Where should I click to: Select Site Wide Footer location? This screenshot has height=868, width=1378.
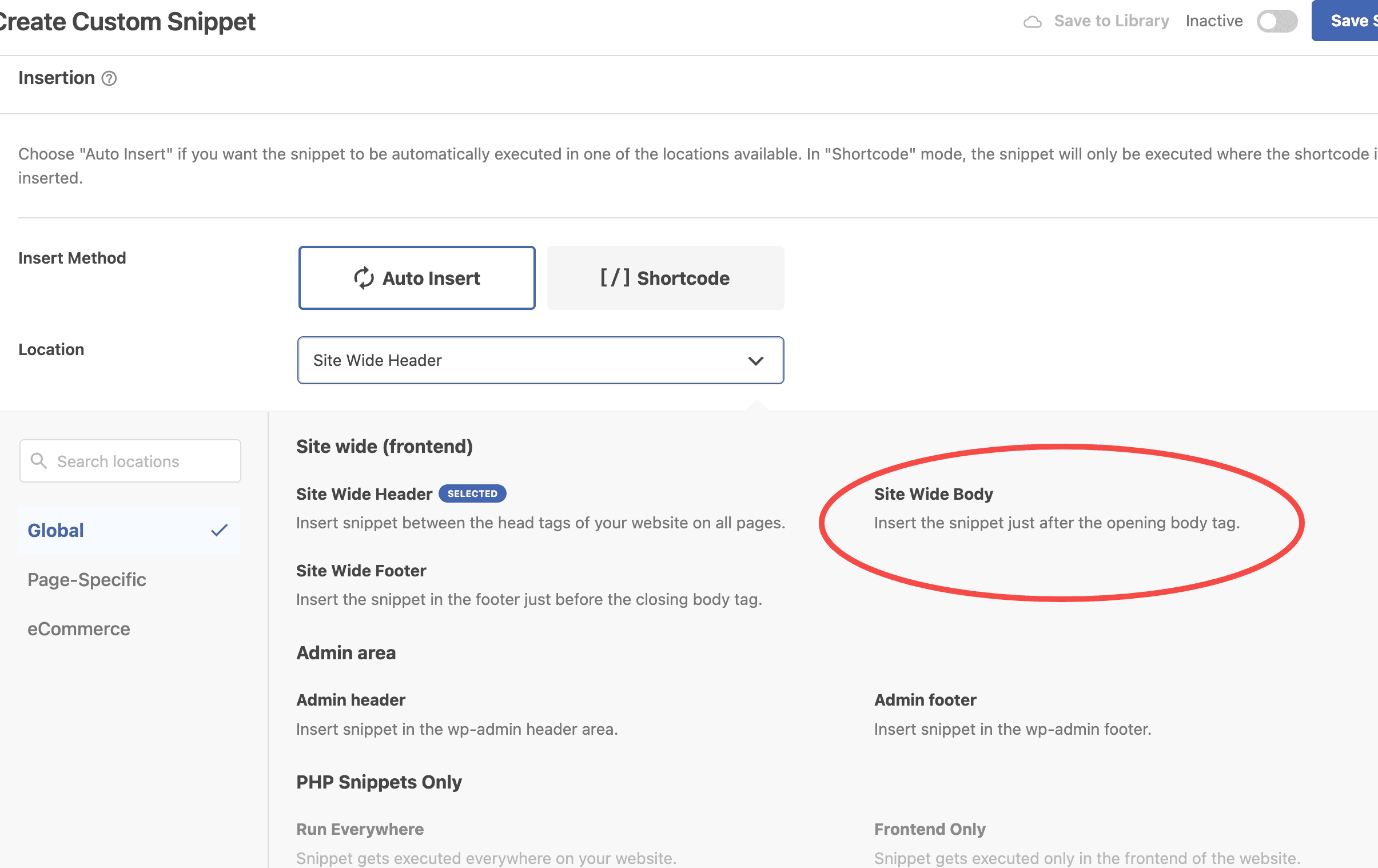coord(361,570)
